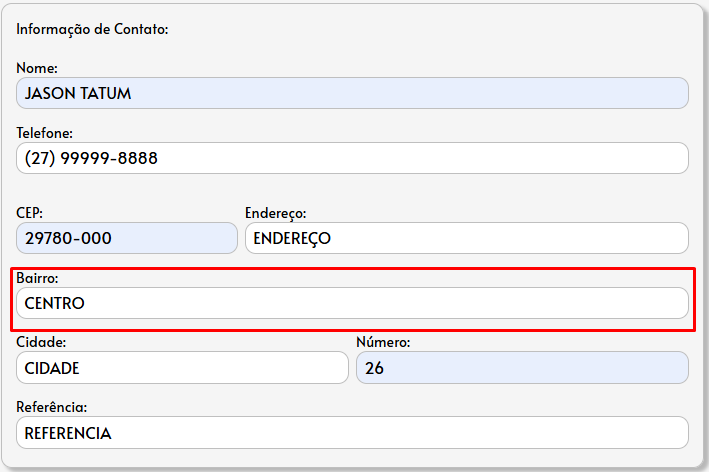Image resolution: width=709 pixels, height=472 pixels.
Task: Click the Referência input field
Action: [352, 433]
